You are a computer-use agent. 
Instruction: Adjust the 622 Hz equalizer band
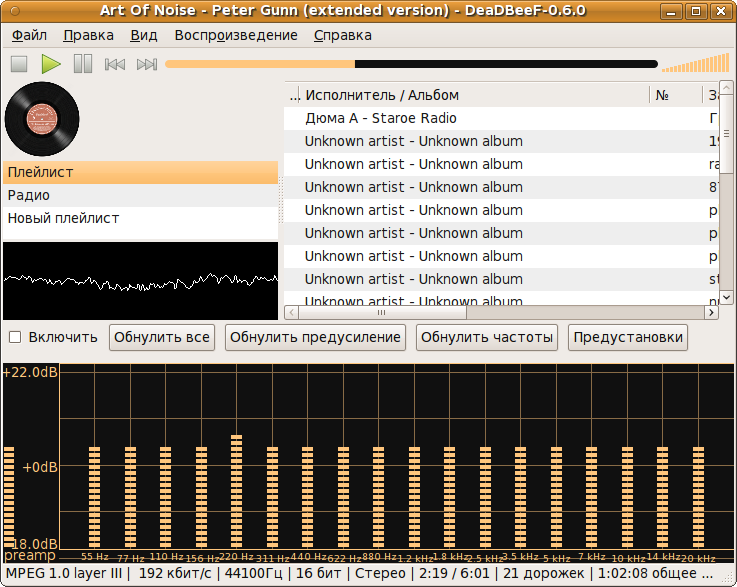pyautogui.click(x=343, y=497)
